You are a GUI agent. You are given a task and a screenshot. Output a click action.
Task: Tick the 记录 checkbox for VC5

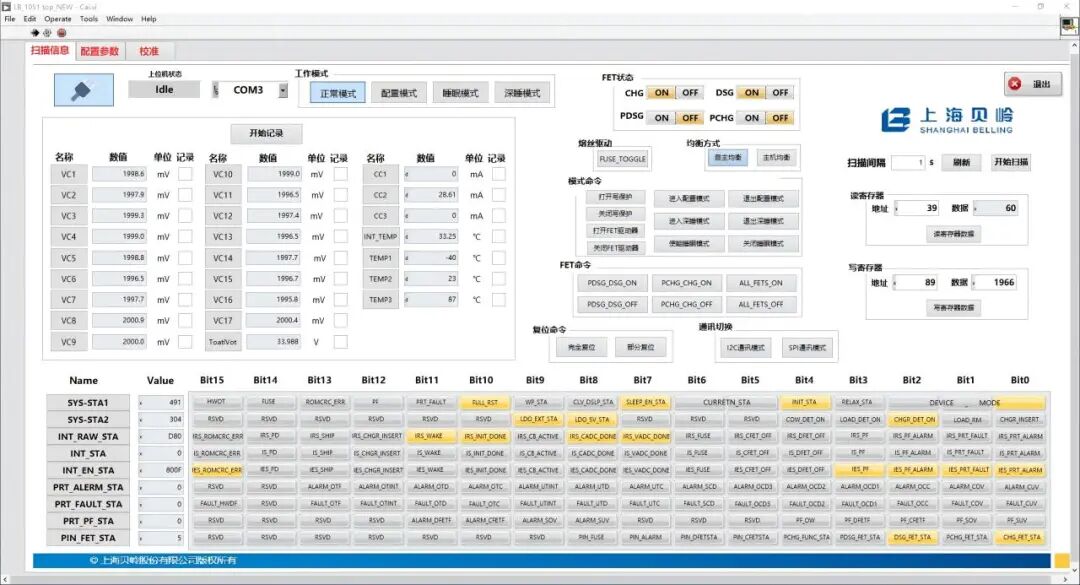click(185, 258)
